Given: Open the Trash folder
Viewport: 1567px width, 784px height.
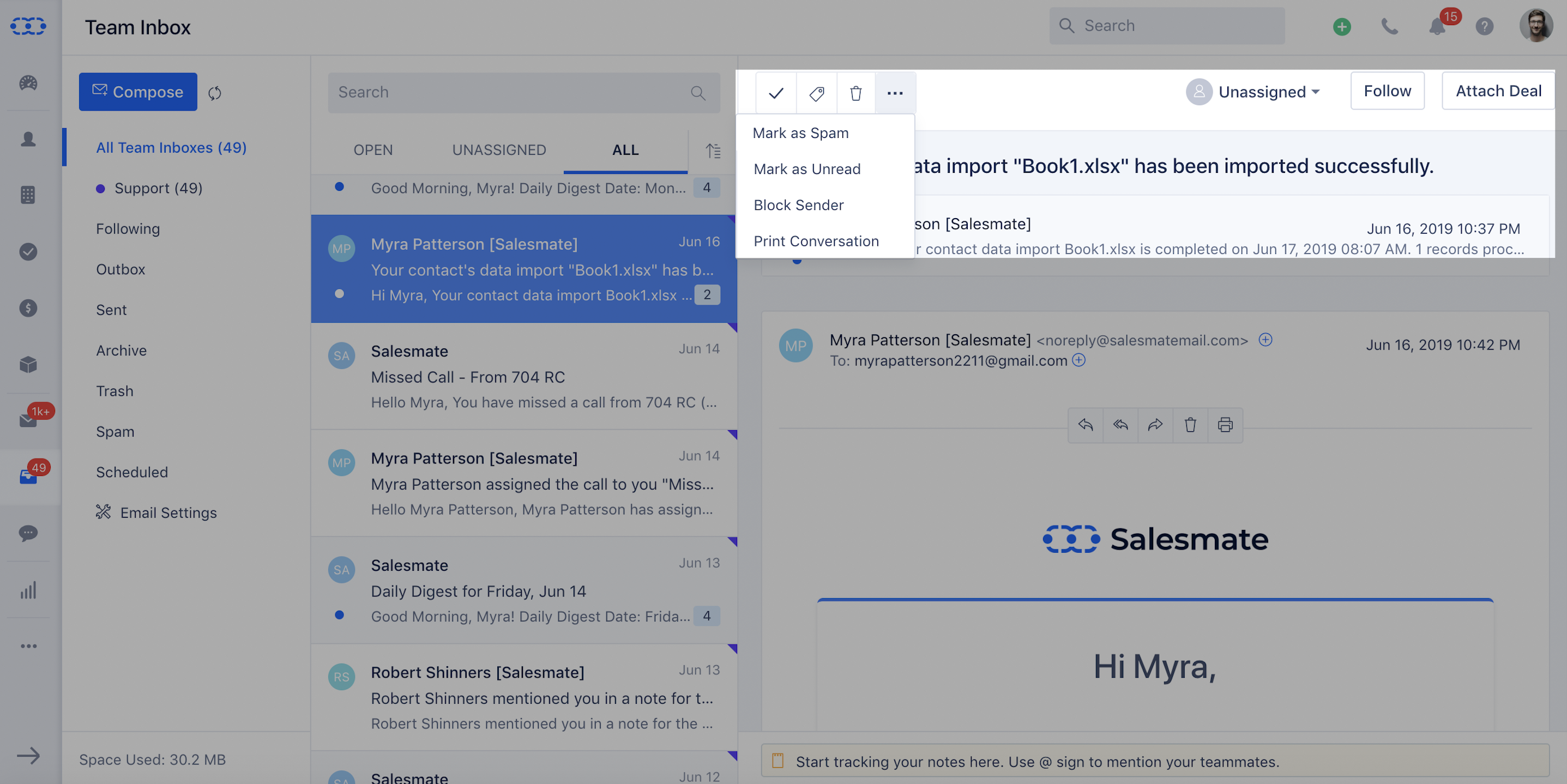Looking at the screenshot, I should (114, 391).
